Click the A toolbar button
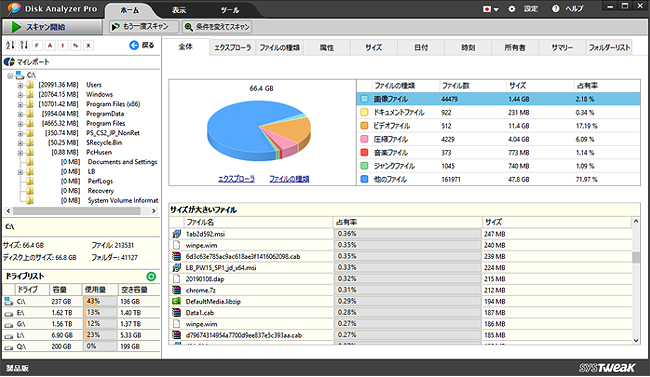Screen dimensions: 650x377 [50, 46]
